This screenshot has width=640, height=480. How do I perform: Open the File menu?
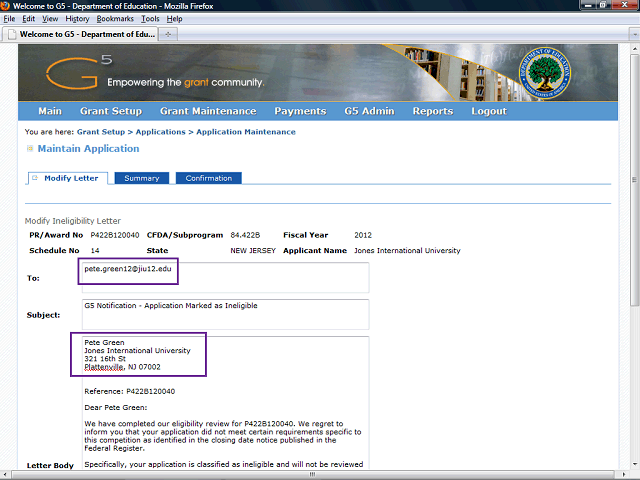click(9, 19)
